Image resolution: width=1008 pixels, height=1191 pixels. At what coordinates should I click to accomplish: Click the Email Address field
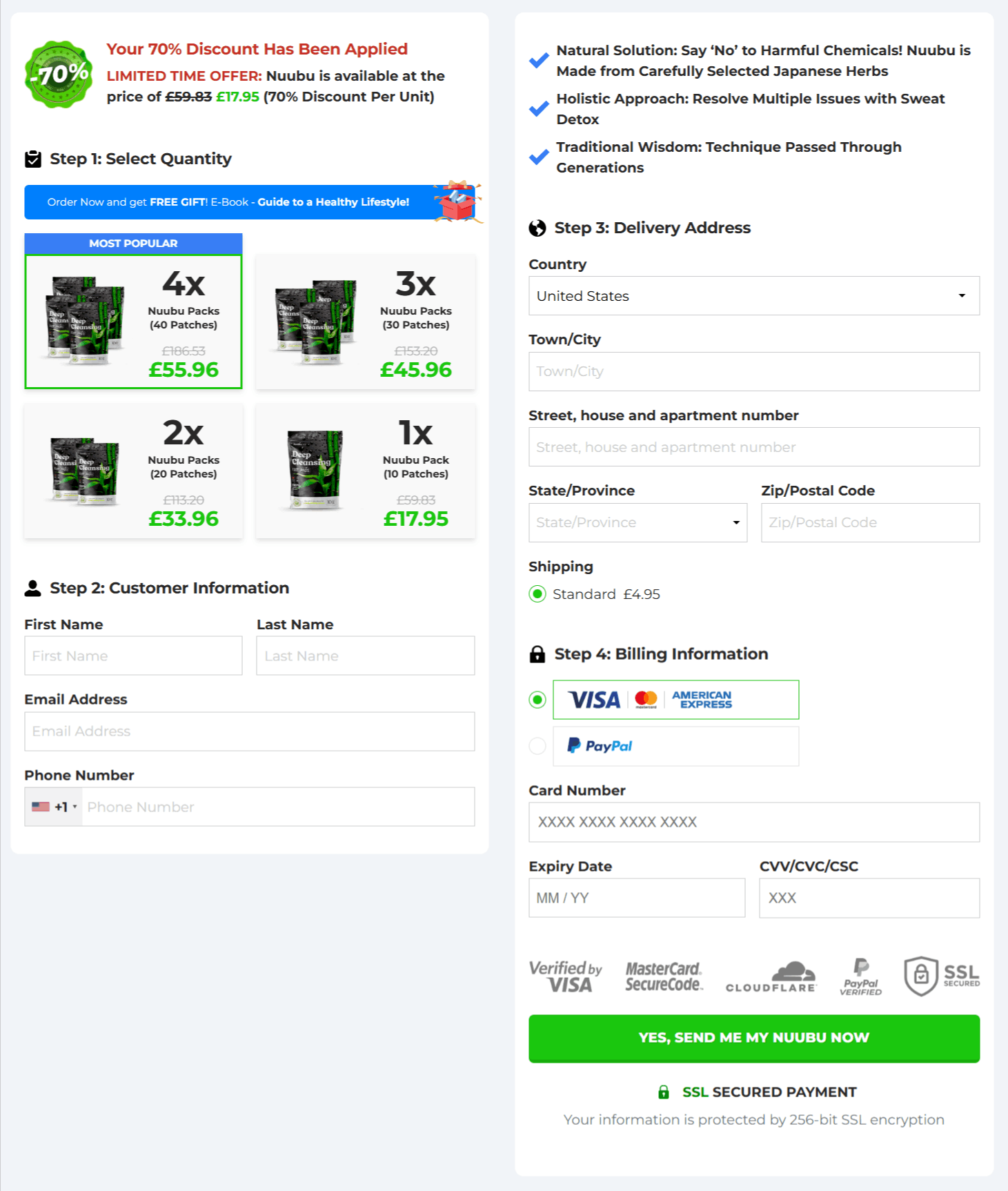[x=250, y=731]
